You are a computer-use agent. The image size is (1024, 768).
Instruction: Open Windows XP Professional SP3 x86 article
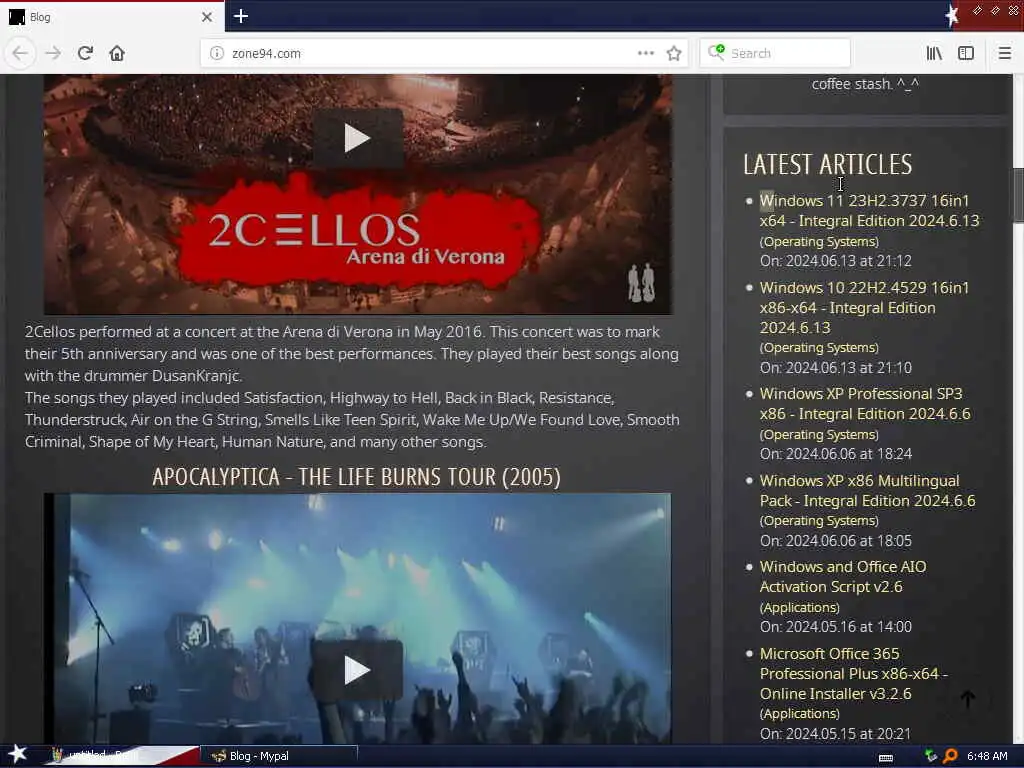(865, 404)
